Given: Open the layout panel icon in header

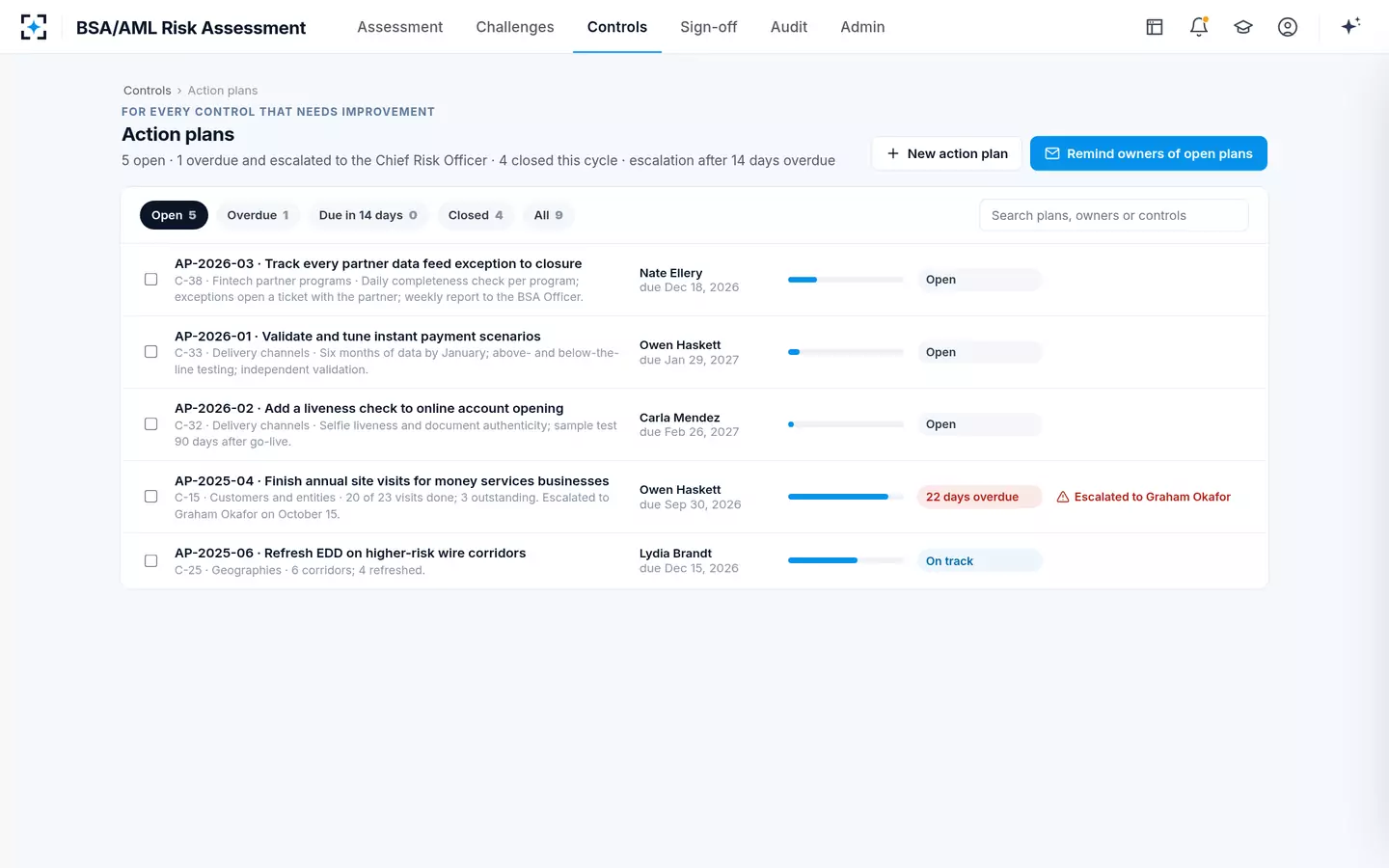Looking at the screenshot, I should coord(1155,27).
